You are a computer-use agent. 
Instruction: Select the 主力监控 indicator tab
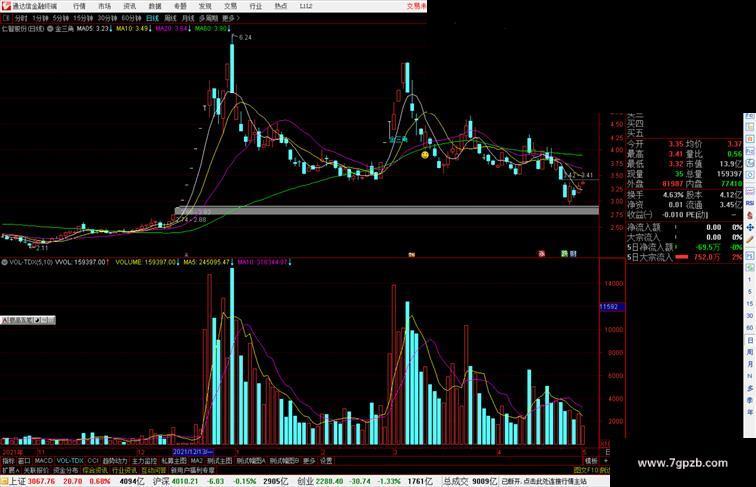(145, 461)
